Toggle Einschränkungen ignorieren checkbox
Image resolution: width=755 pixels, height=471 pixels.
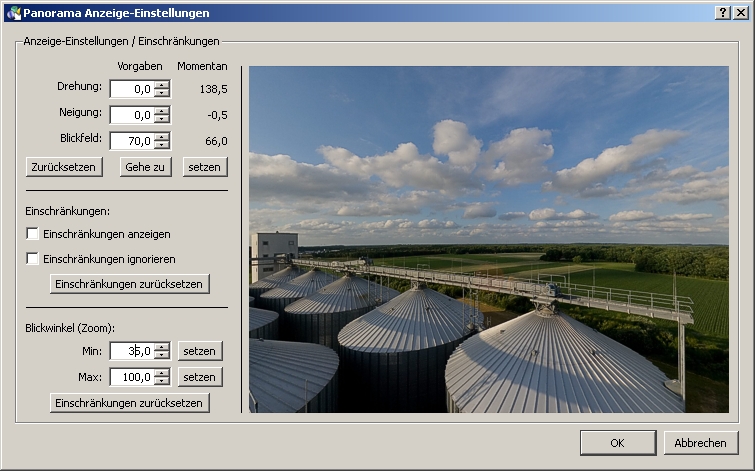tap(33, 259)
